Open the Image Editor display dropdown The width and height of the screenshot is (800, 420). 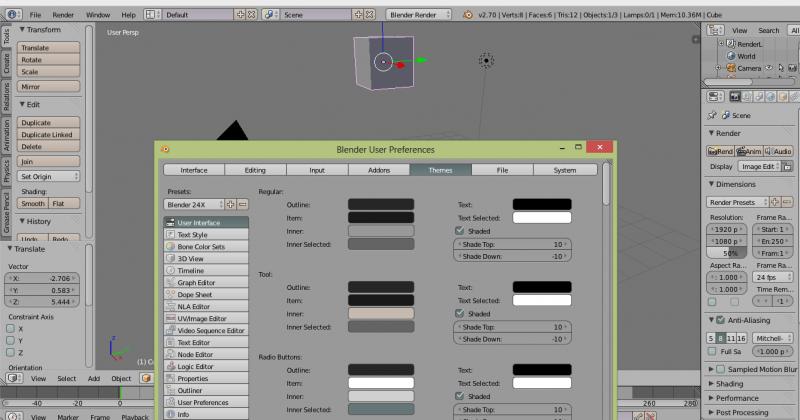759,166
